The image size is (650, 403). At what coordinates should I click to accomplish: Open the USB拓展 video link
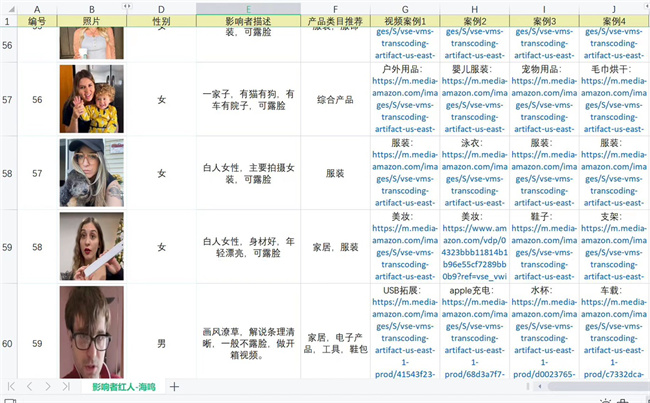point(405,338)
